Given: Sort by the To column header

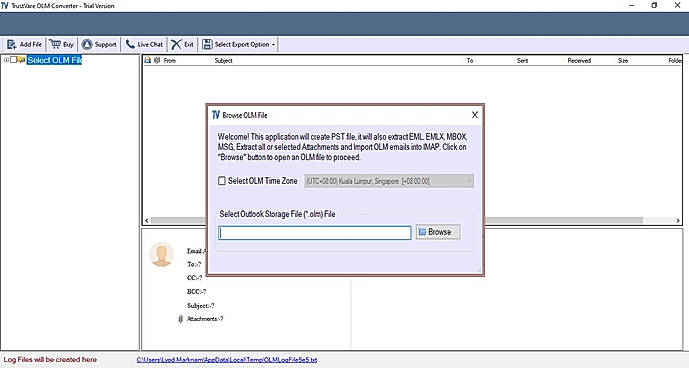Looking at the screenshot, I should click(x=470, y=61).
